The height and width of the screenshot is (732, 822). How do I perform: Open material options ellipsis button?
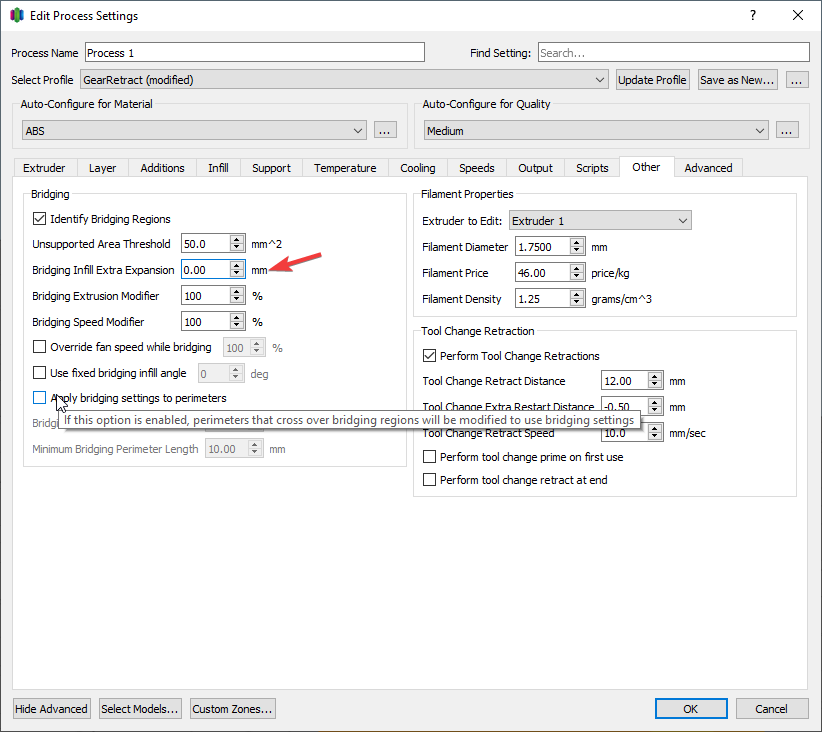tap(385, 130)
